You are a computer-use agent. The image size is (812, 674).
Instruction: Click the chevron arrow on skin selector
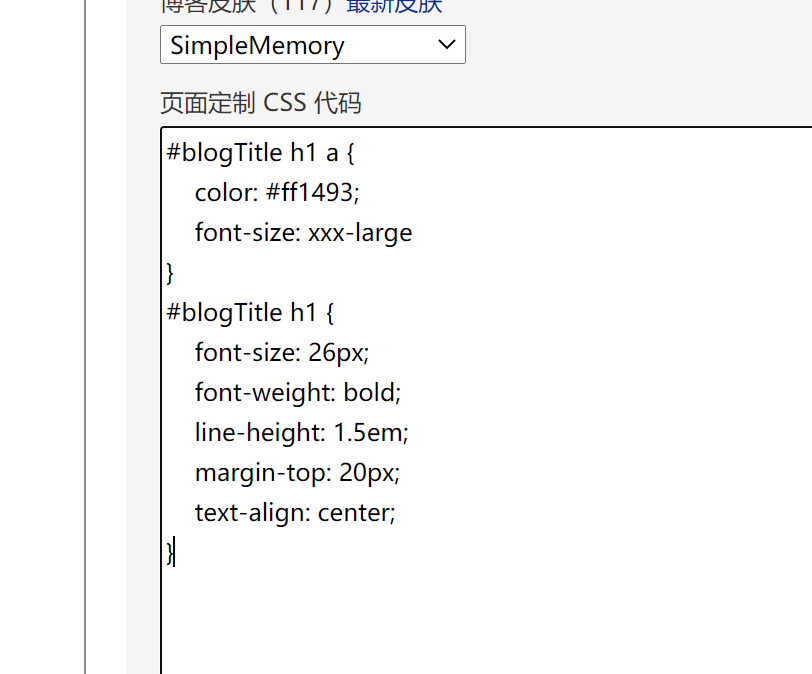point(446,45)
